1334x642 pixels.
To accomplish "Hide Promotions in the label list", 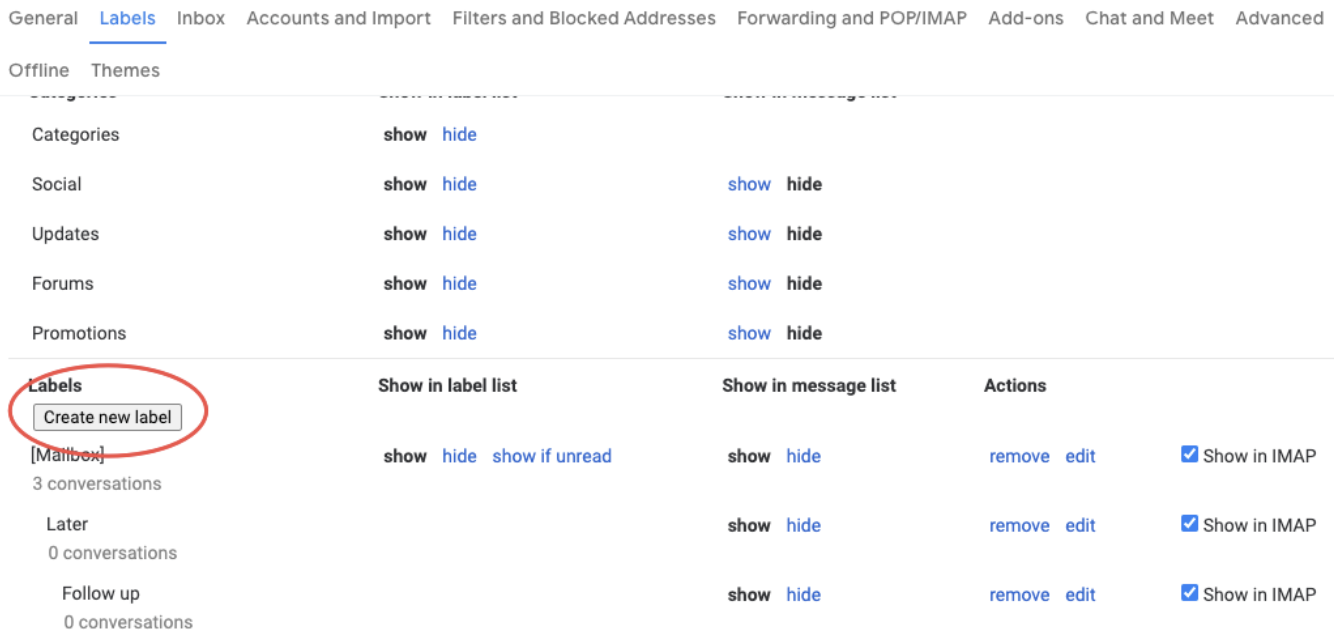I will tap(459, 333).
